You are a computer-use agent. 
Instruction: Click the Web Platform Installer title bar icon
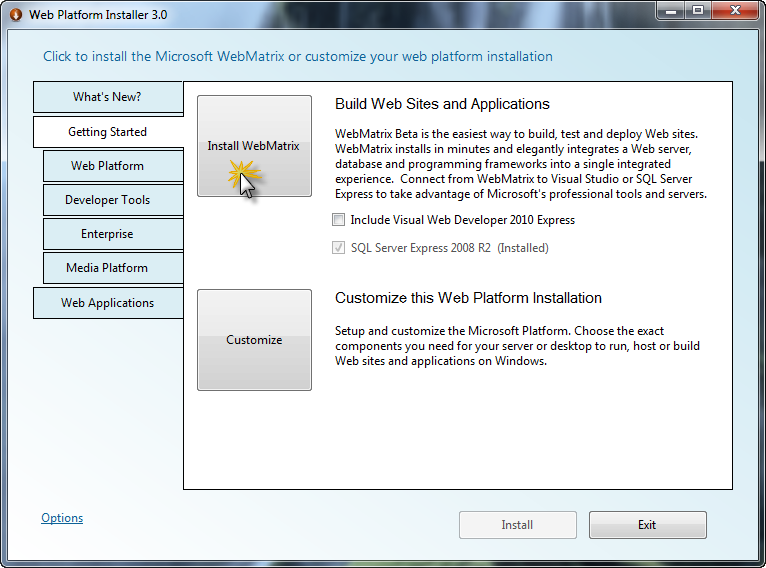16,15
